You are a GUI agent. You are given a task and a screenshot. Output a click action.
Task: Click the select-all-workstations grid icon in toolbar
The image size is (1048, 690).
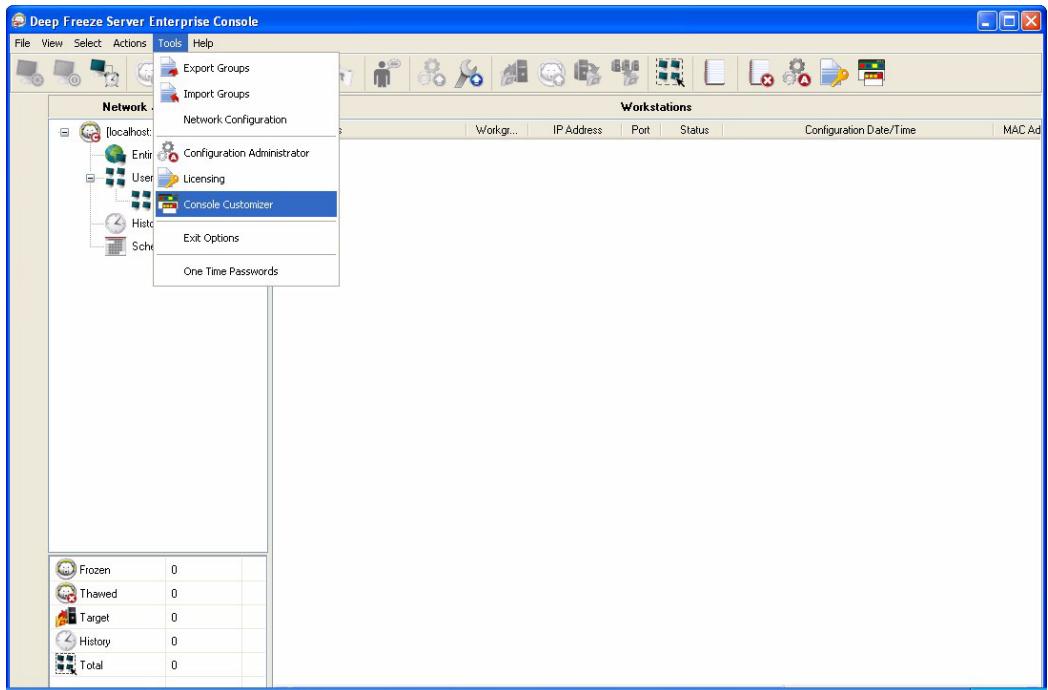point(670,73)
